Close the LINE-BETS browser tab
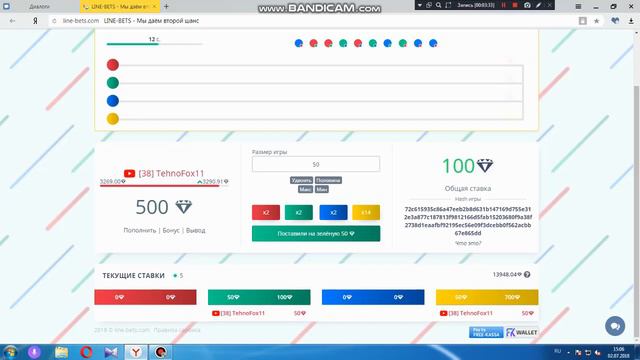 pyautogui.click(x=154, y=7)
